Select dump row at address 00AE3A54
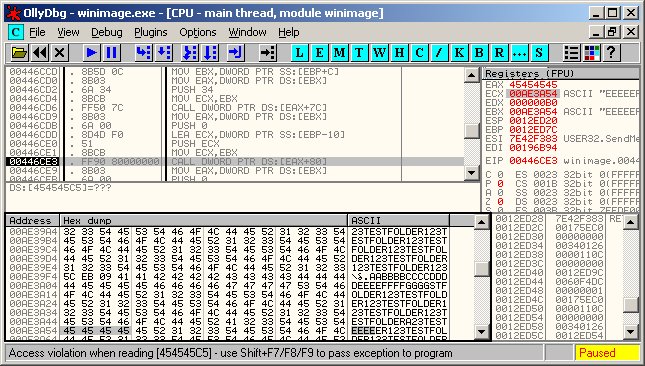The width and height of the screenshot is (645, 366). (x=228, y=330)
